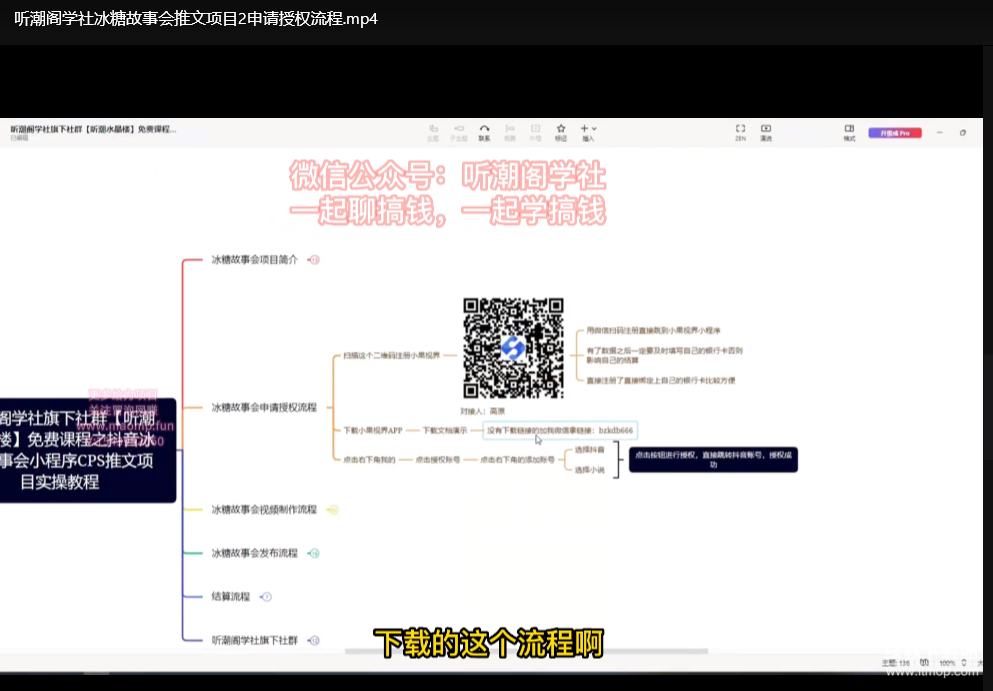Toggle the 格式 (Format) panel
The width and height of the screenshot is (993, 691).
pyautogui.click(x=849, y=131)
